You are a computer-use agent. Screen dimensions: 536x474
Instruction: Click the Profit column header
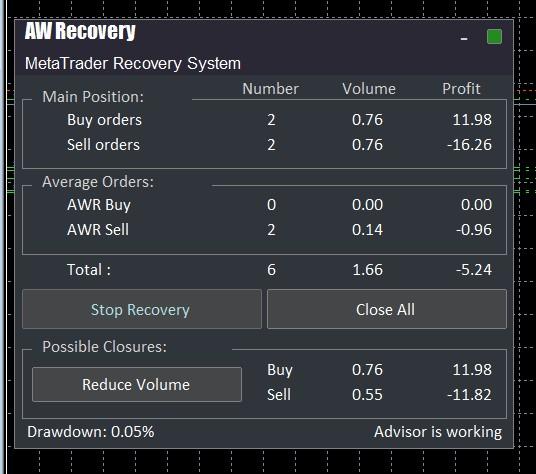(461, 89)
